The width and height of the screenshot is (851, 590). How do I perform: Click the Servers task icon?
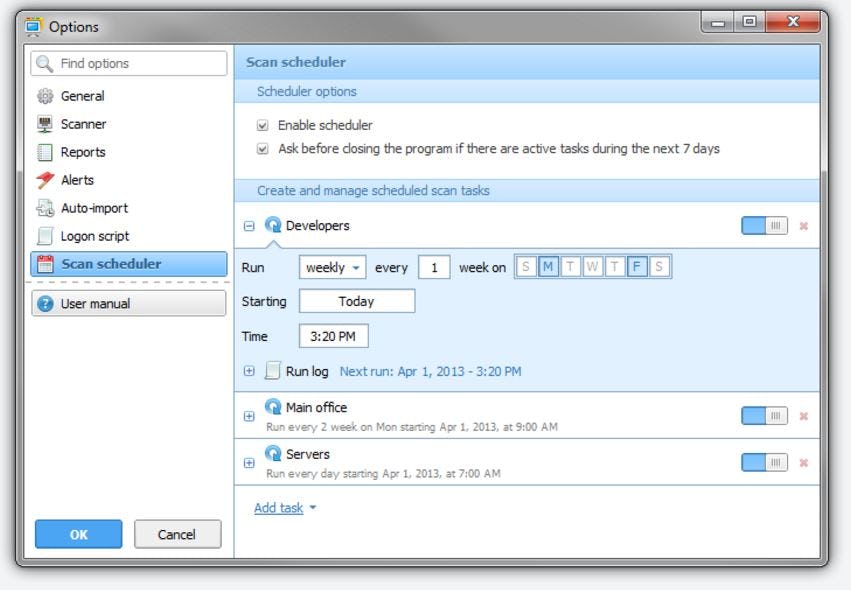(x=273, y=453)
